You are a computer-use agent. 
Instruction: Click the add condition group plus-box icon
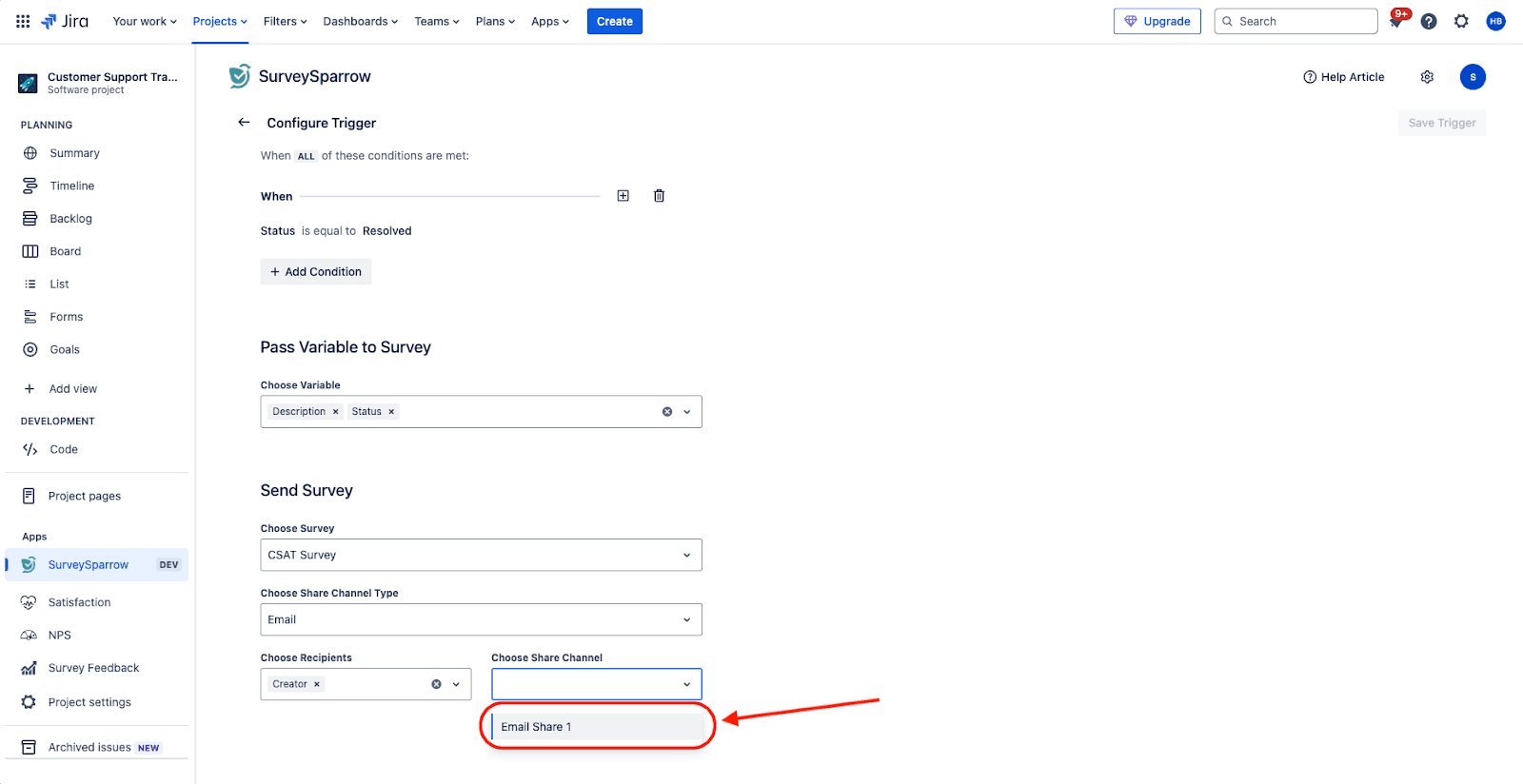click(623, 196)
